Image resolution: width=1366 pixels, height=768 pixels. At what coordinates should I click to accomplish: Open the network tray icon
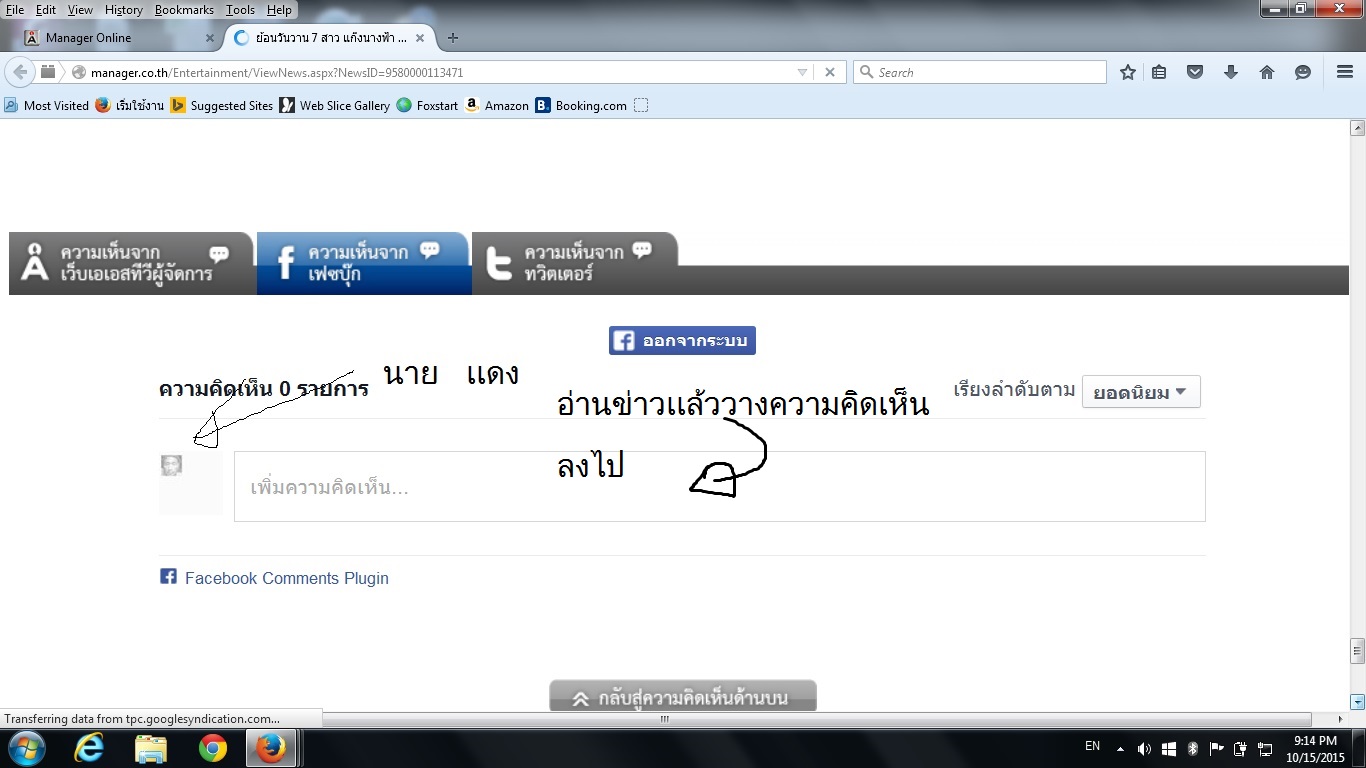coord(1265,749)
